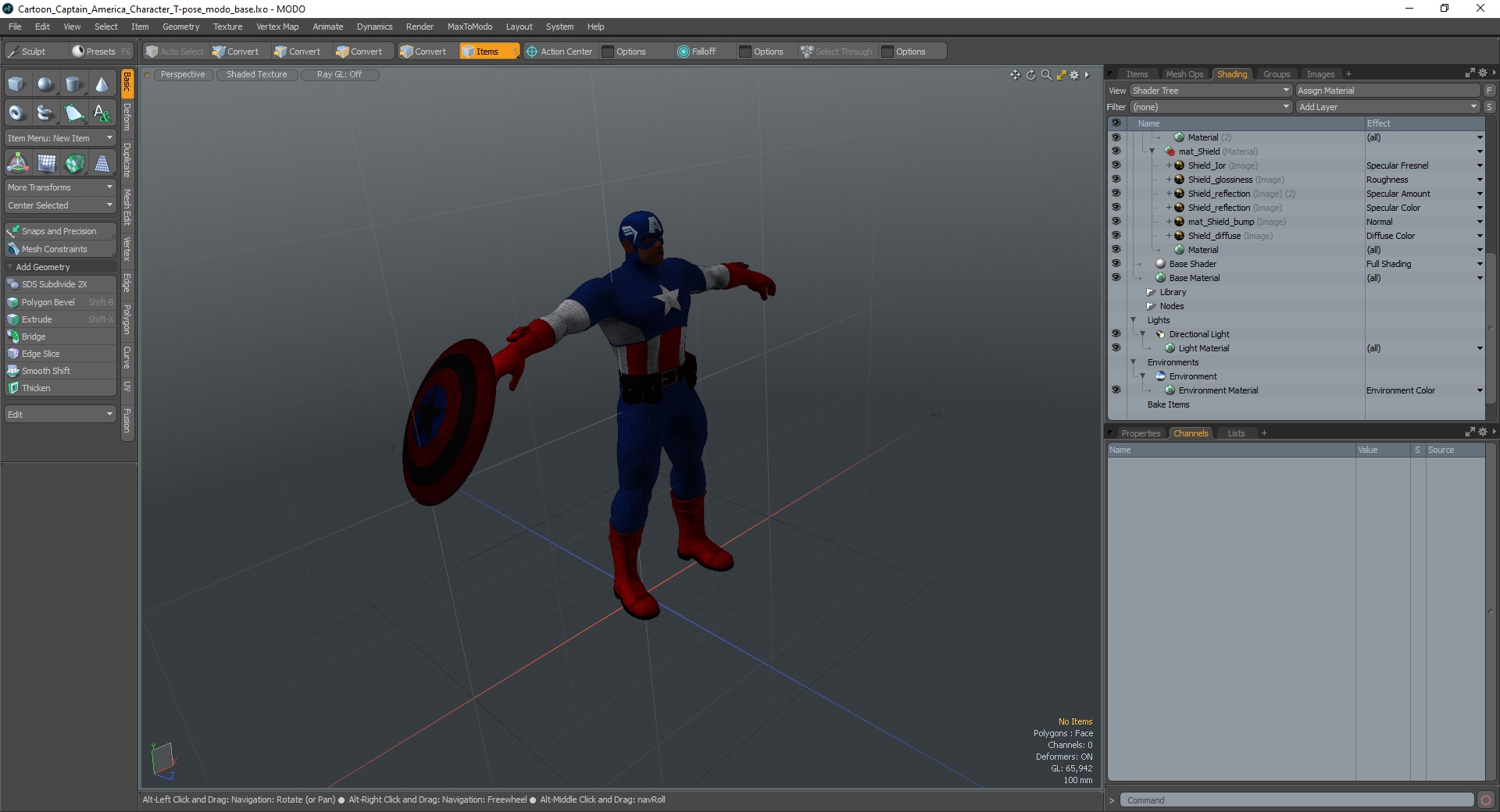Collapse the mat_Shield material group

[x=1152, y=151]
